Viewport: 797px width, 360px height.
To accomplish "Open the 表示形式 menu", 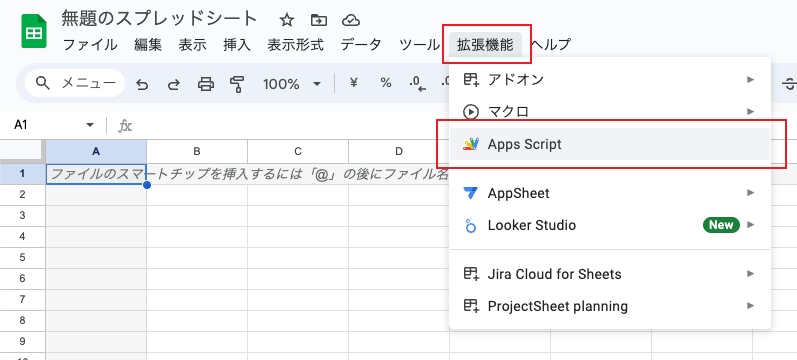I will pos(295,45).
